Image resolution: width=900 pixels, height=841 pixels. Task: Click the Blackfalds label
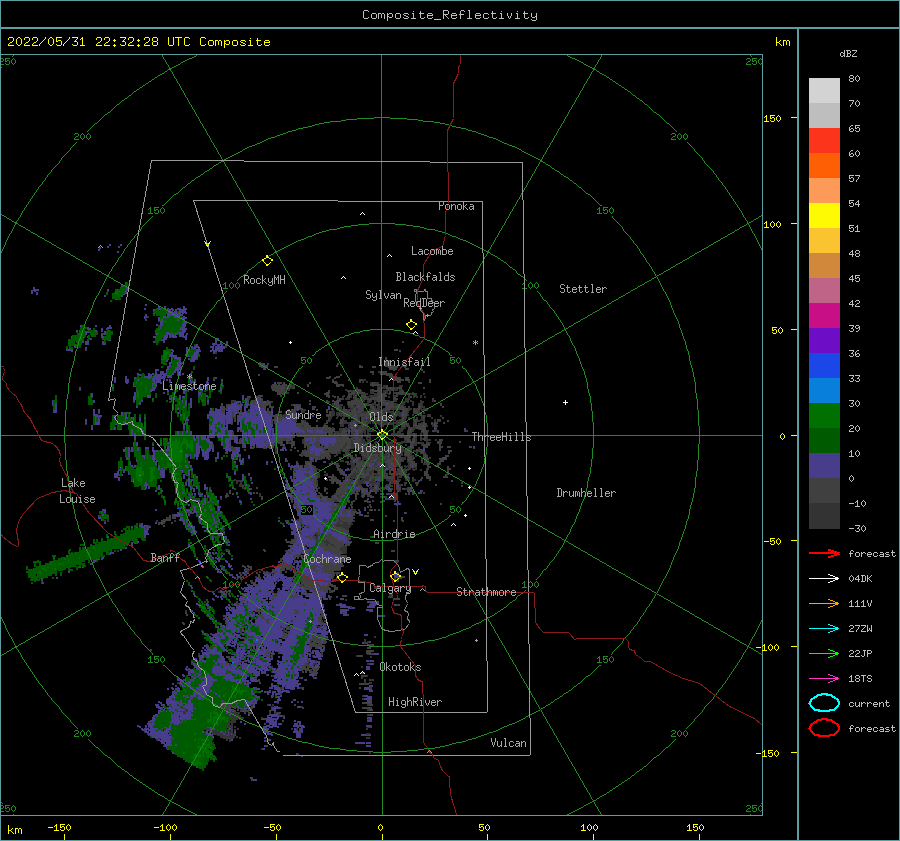coord(425,277)
